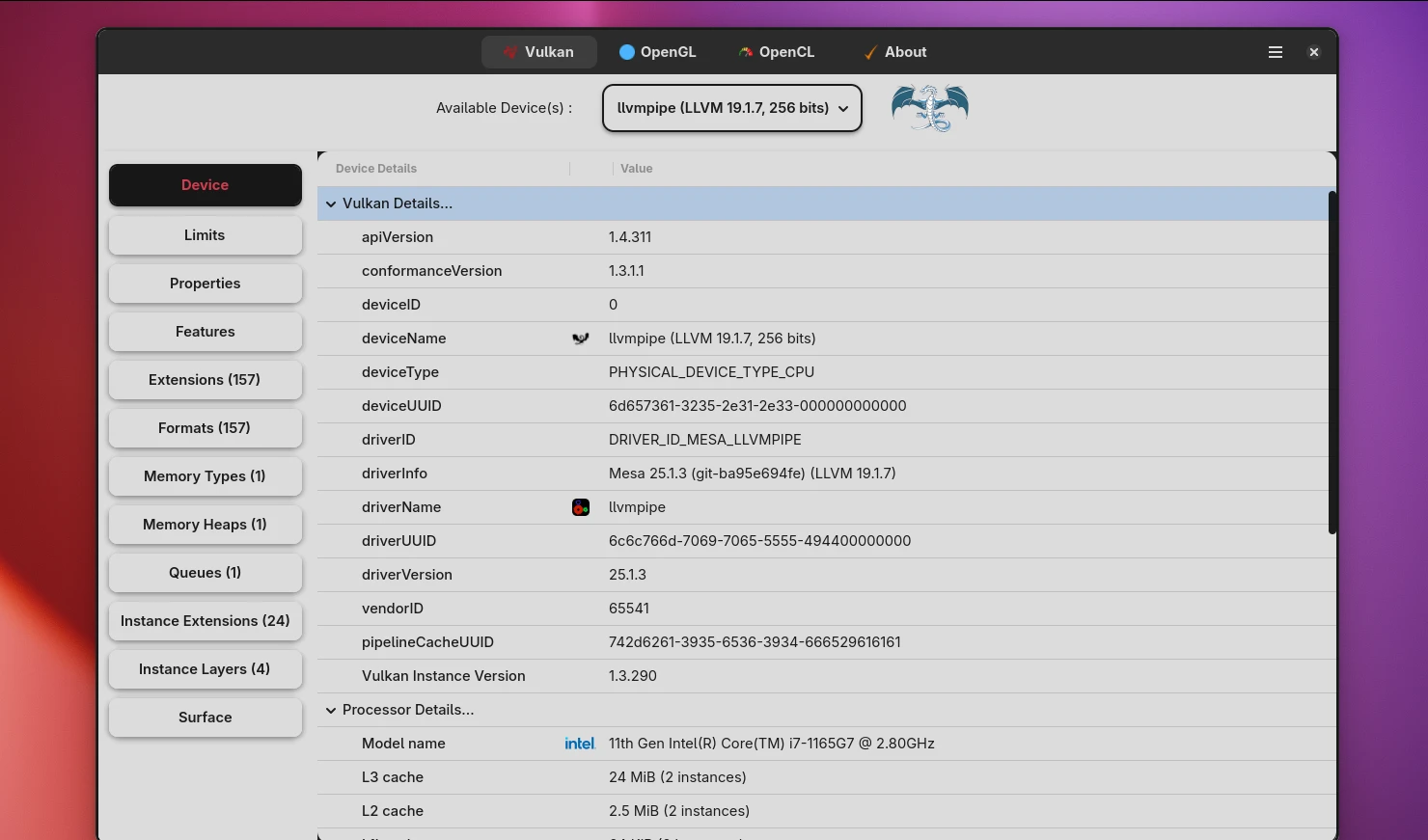The image size is (1428, 840).
Task: Click the blue OpenGL sphere icon
Action: click(628, 51)
